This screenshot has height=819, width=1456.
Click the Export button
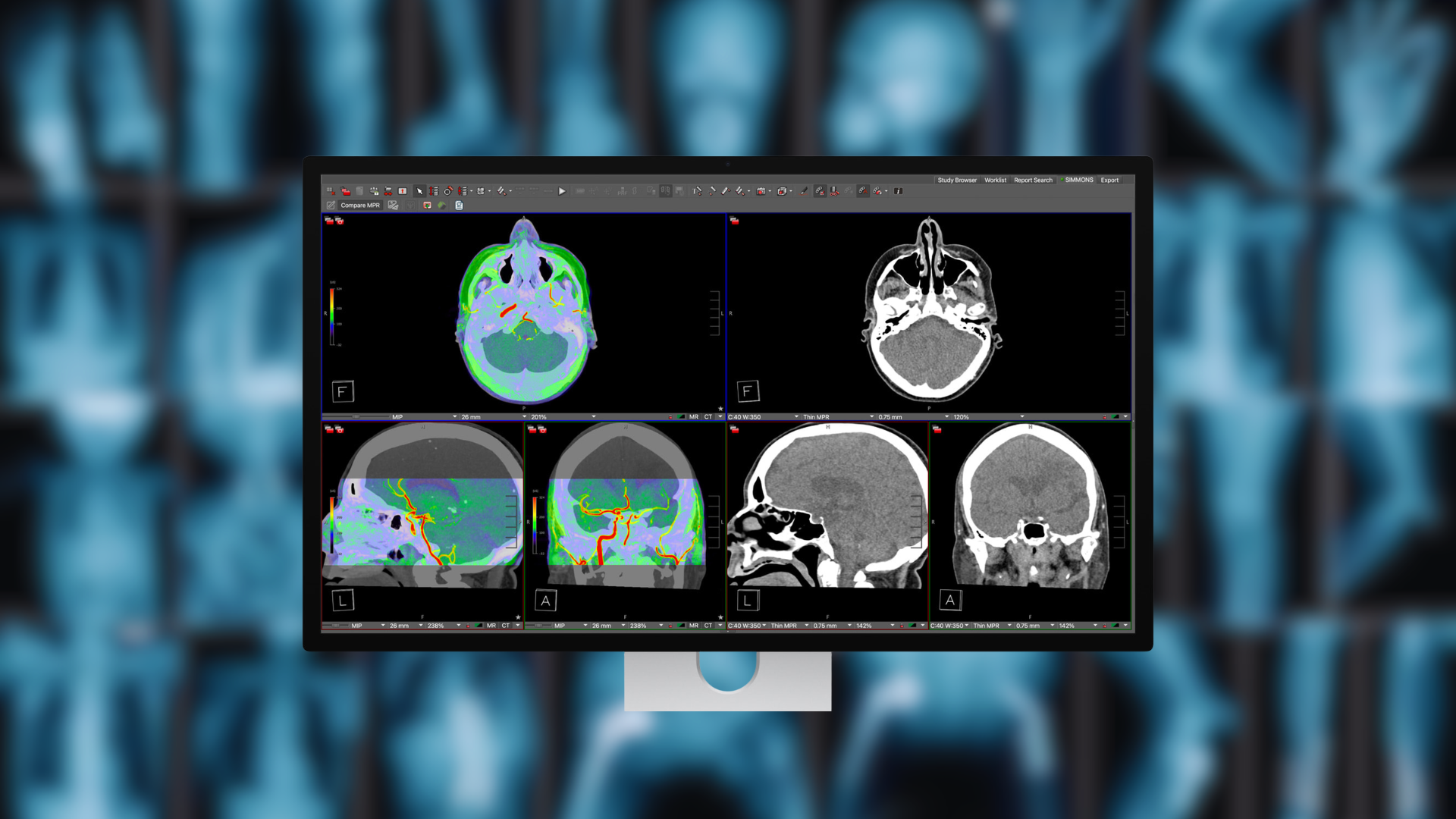point(1109,180)
